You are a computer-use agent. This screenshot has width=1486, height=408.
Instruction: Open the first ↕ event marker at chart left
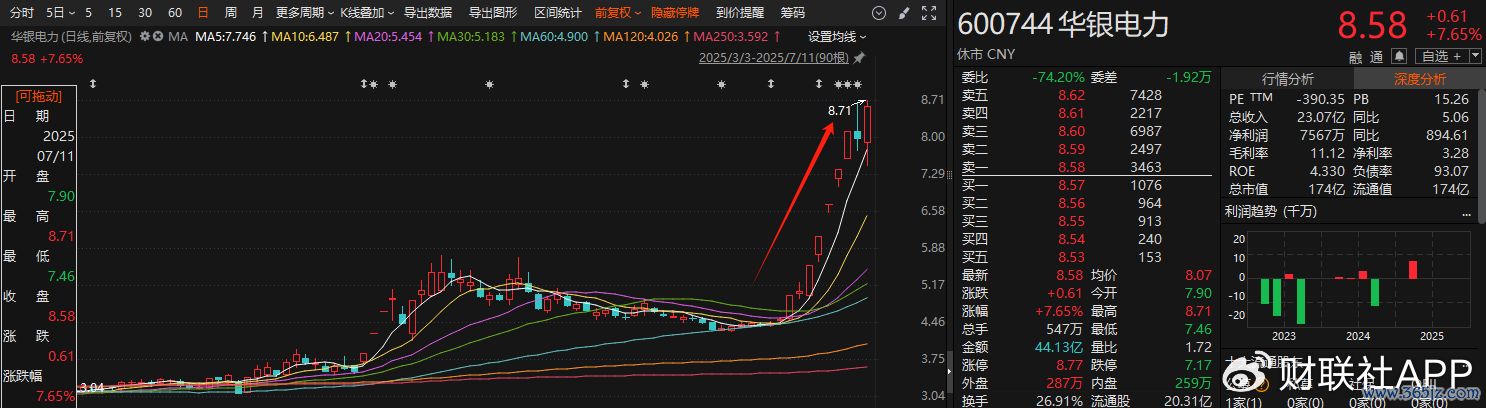tap(93, 85)
